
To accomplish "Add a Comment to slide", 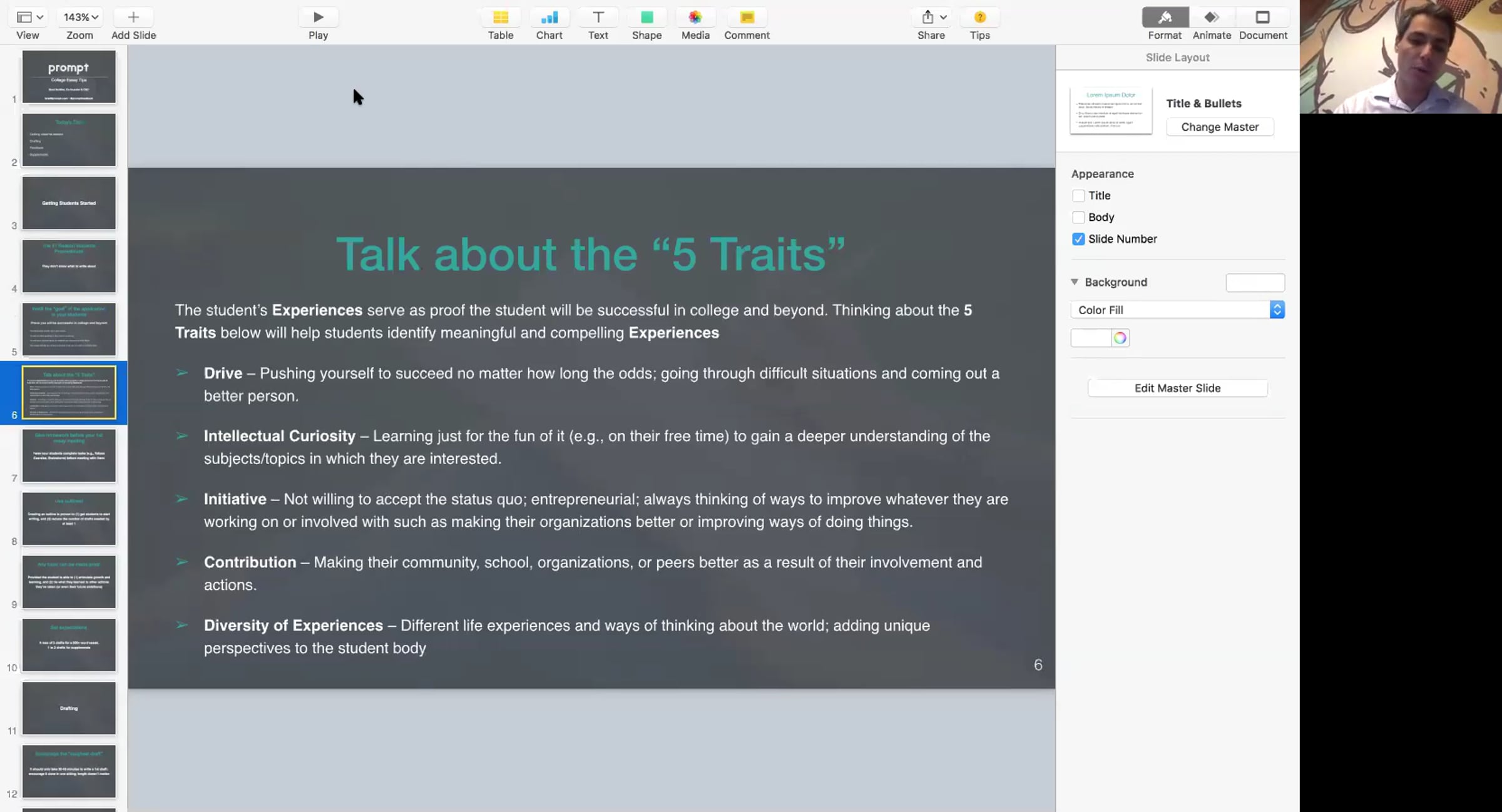I will 746,18.
